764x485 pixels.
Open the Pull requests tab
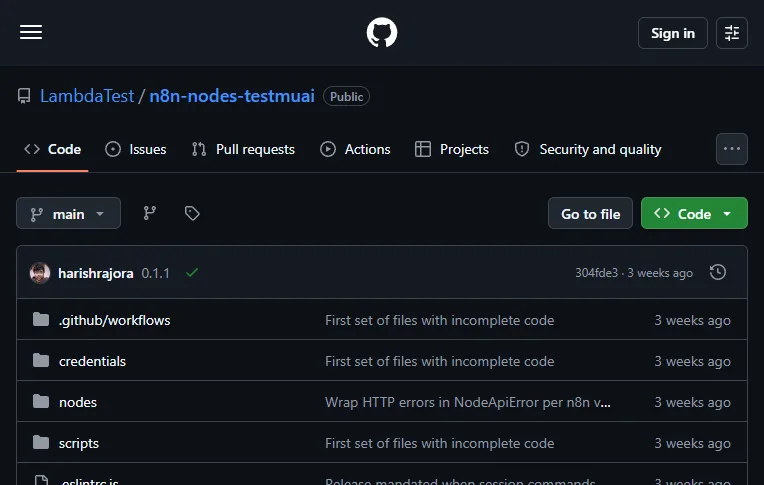point(243,149)
